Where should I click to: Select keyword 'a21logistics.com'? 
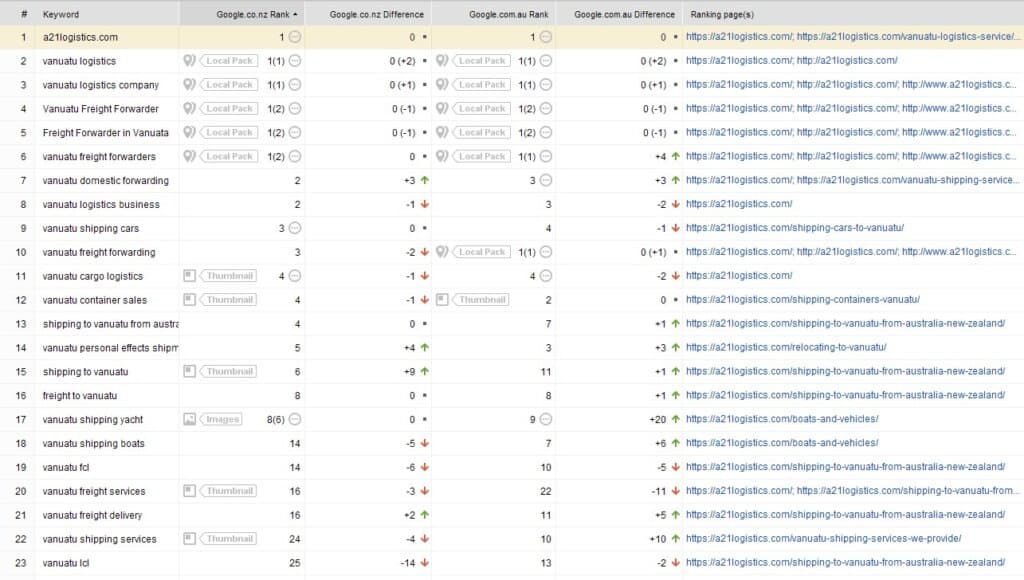[80, 37]
